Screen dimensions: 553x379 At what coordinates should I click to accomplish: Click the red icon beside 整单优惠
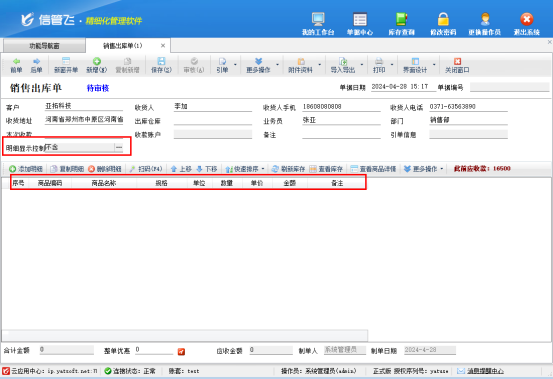pyautogui.click(x=181, y=351)
